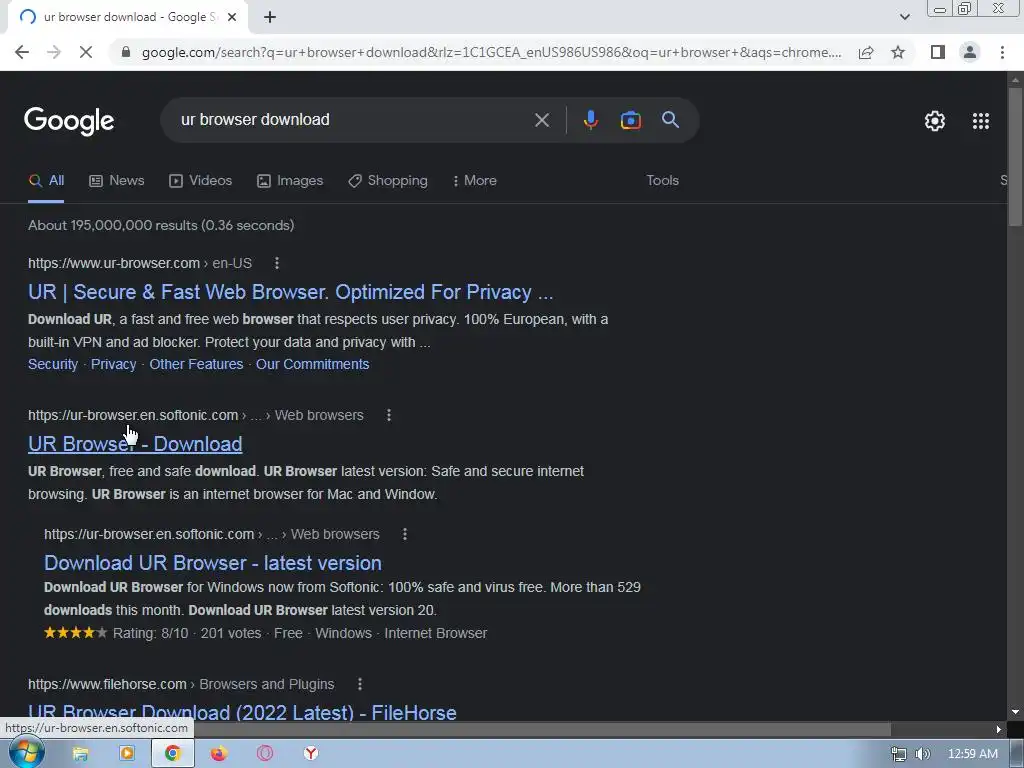Viewport: 1024px width, 768px height.
Task: Switch to the Videos tab
Action: (200, 181)
